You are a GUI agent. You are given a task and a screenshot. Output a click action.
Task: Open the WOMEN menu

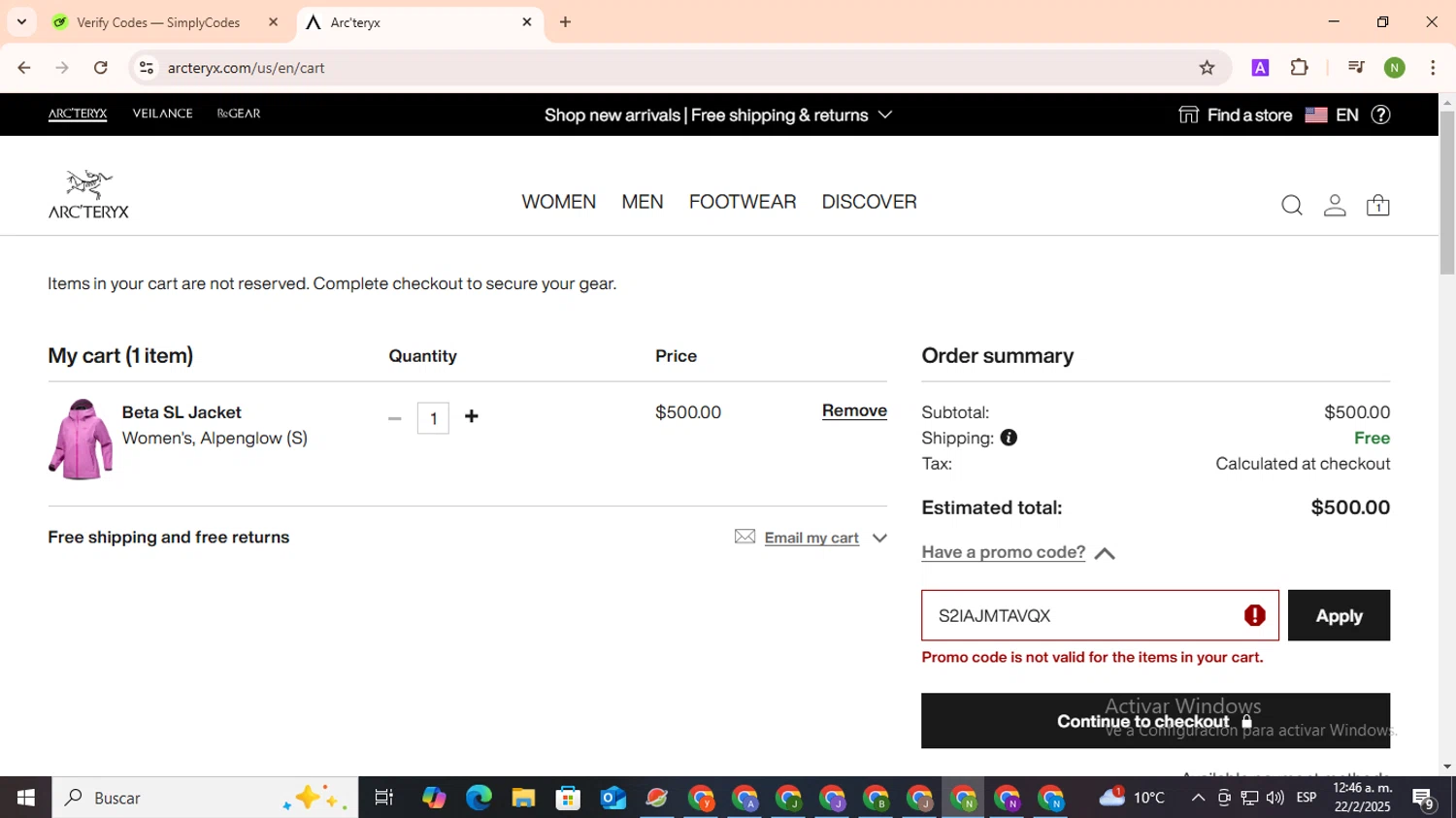coord(558,202)
